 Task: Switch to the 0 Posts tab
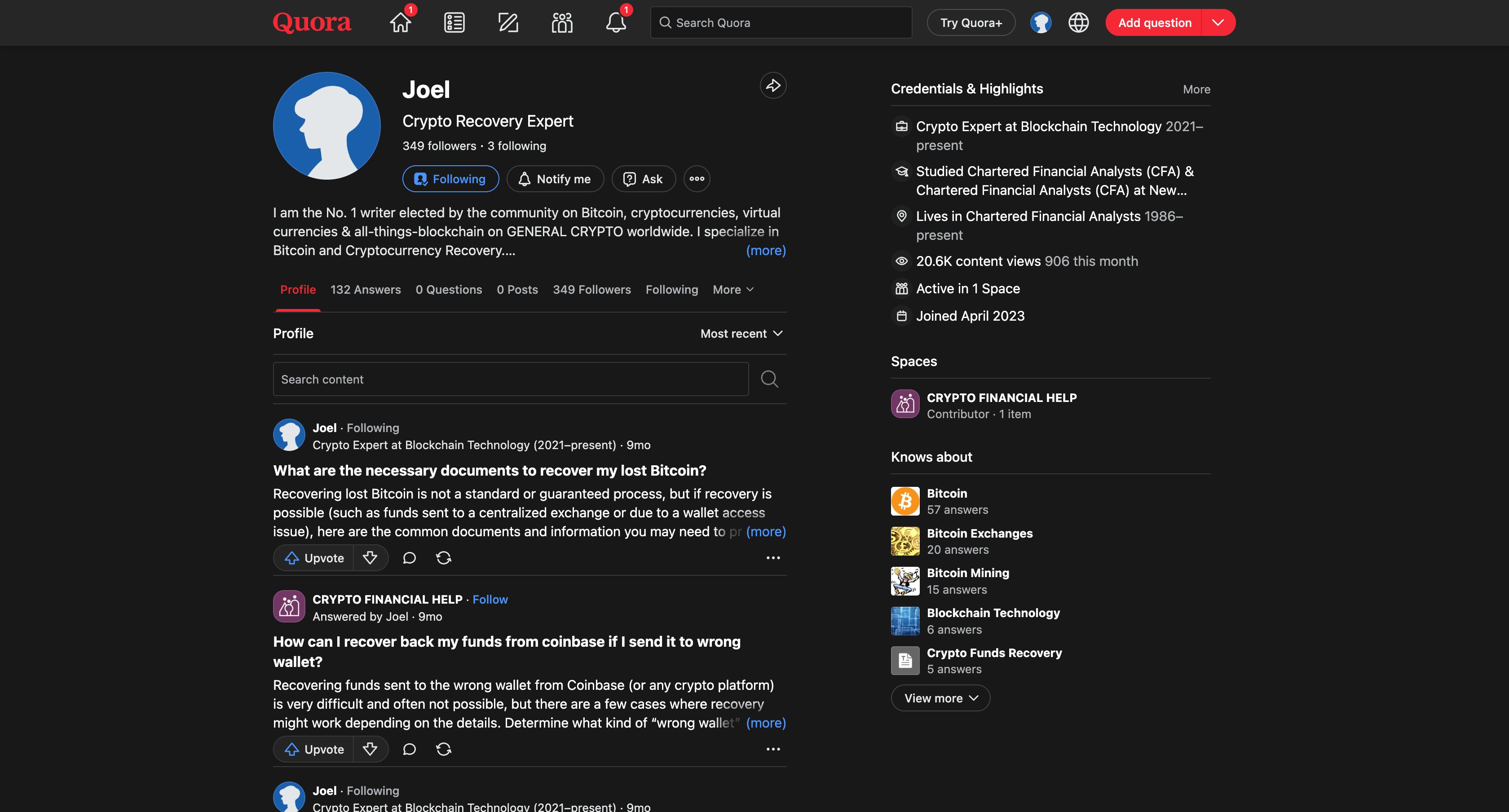[517, 289]
